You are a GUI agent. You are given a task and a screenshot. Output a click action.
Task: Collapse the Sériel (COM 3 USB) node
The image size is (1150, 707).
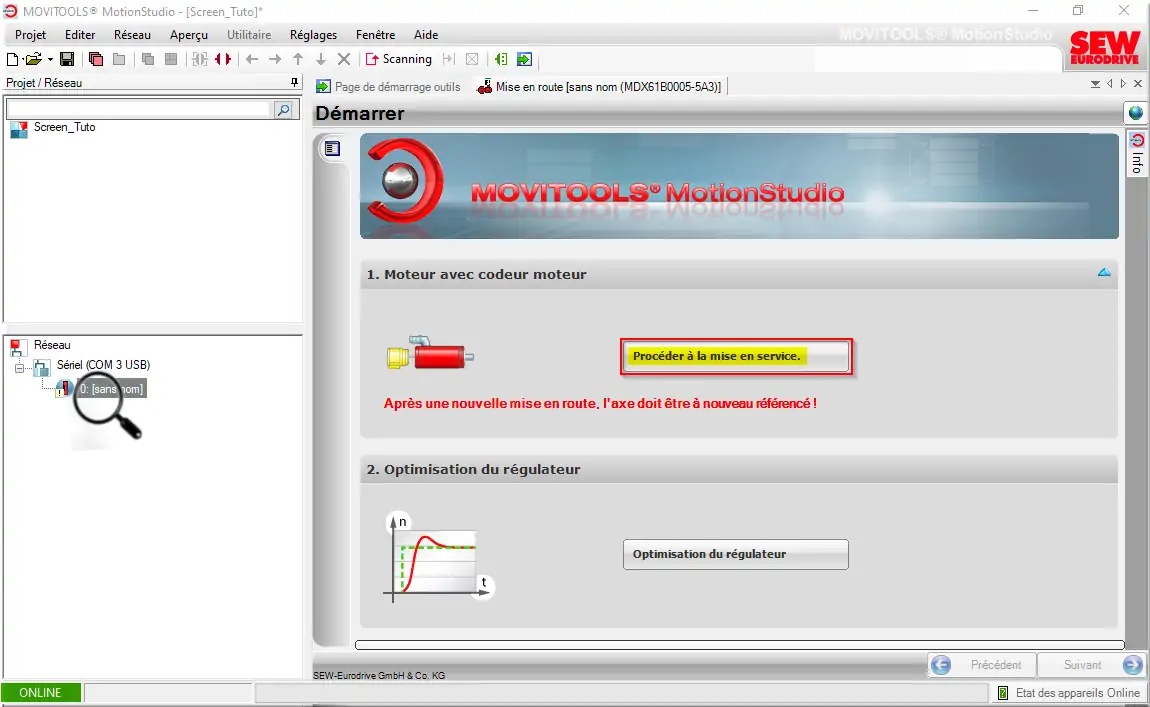coord(19,367)
